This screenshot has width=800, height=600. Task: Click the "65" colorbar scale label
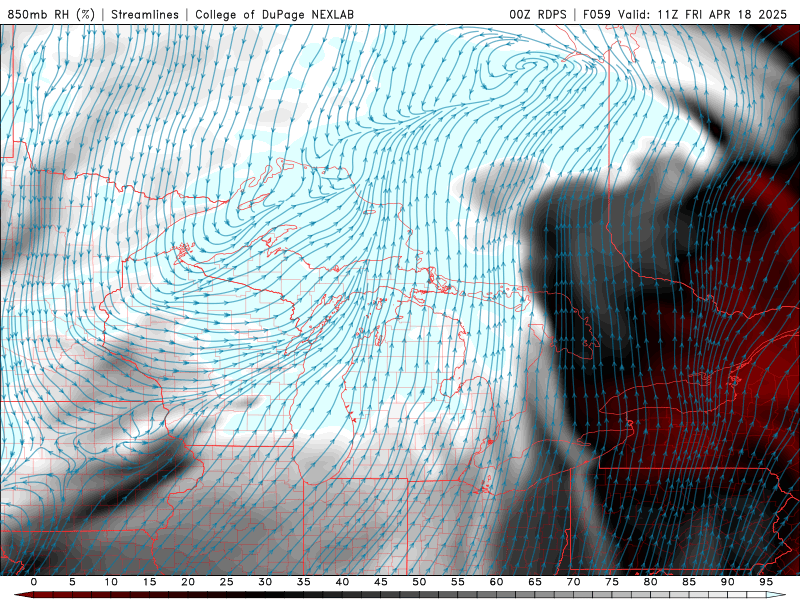click(x=535, y=582)
